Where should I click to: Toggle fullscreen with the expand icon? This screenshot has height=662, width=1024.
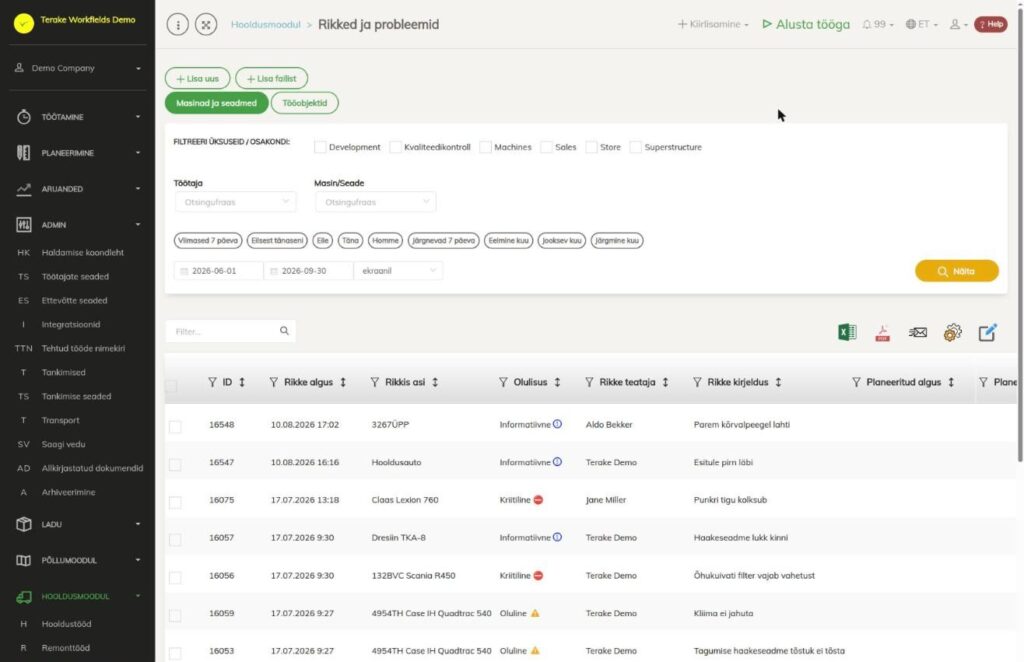[206, 25]
